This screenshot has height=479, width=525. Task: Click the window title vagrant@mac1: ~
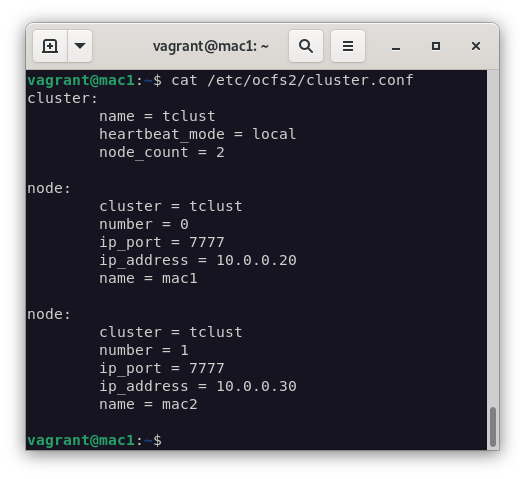coord(211,46)
